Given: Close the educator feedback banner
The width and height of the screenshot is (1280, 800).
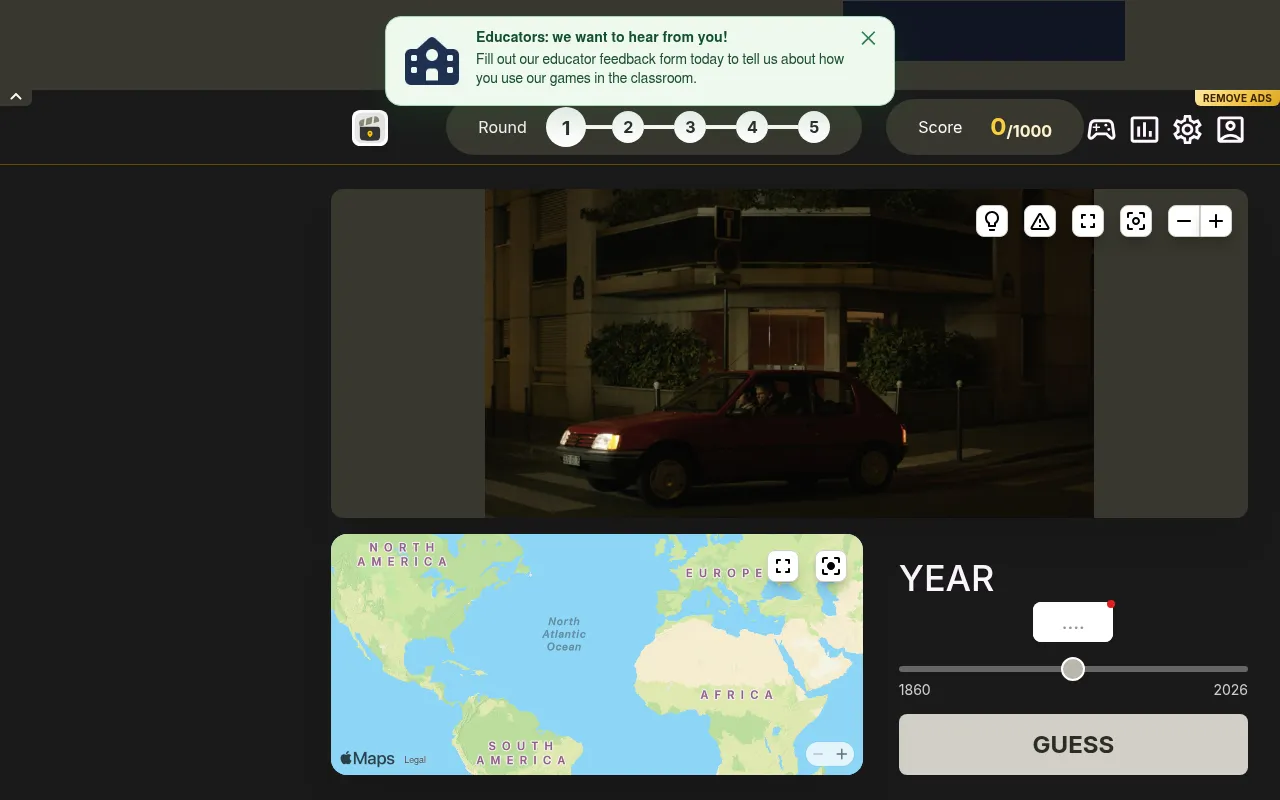Looking at the screenshot, I should pyautogui.click(x=868, y=38).
